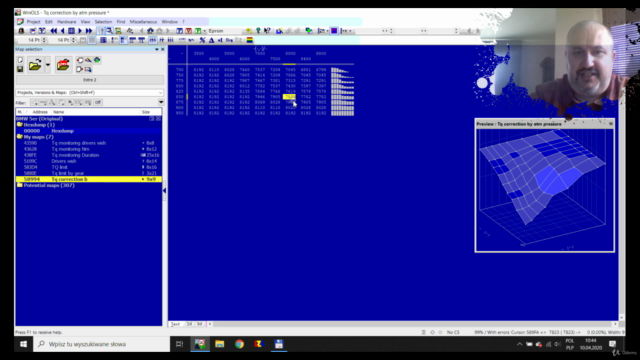Open the filter options black arrow dropdown
Screen dimensions: 640x360
pos(161,102)
